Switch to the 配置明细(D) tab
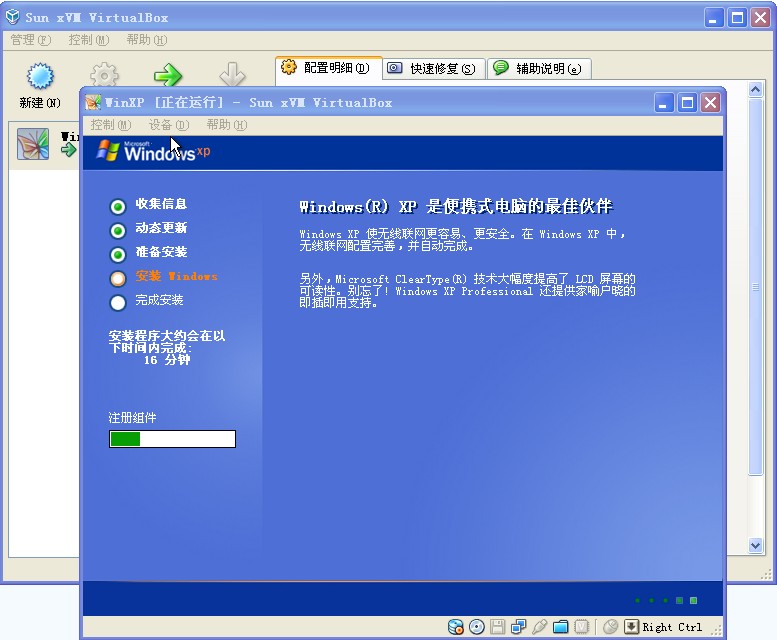777x640 pixels. [x=329, y=67]
